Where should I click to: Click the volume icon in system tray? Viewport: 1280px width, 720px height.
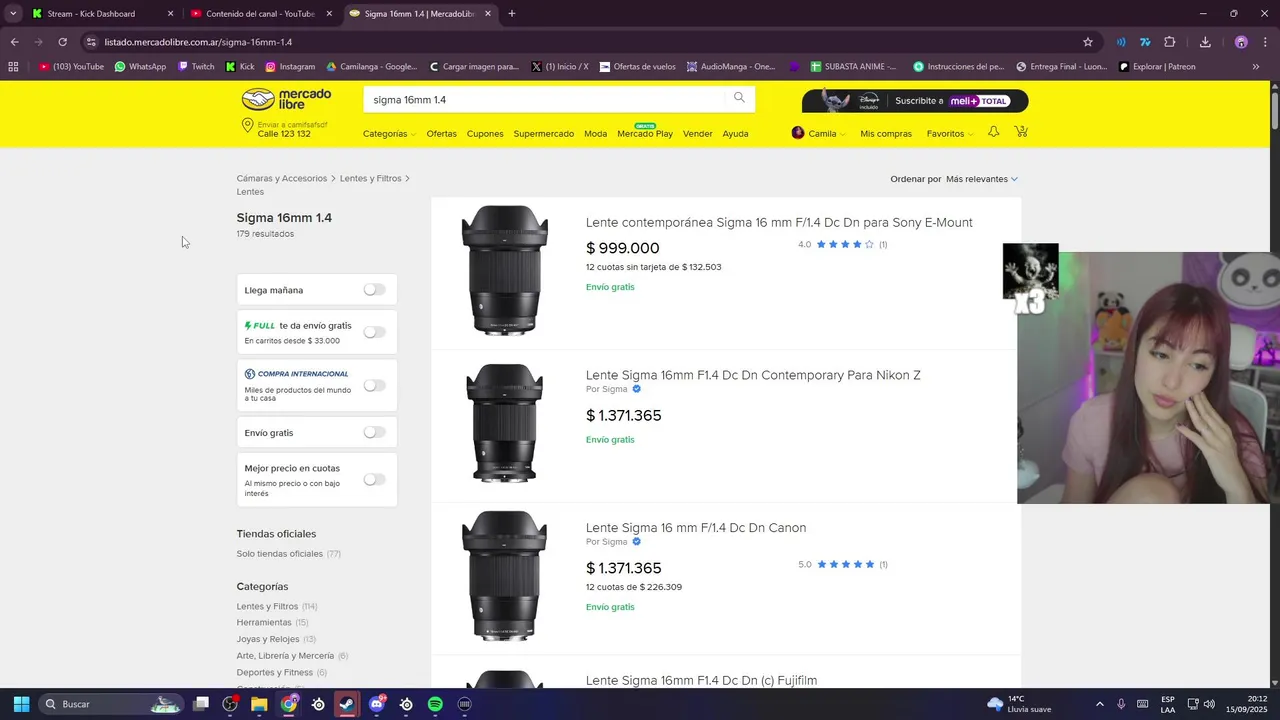click(1210, 704)
